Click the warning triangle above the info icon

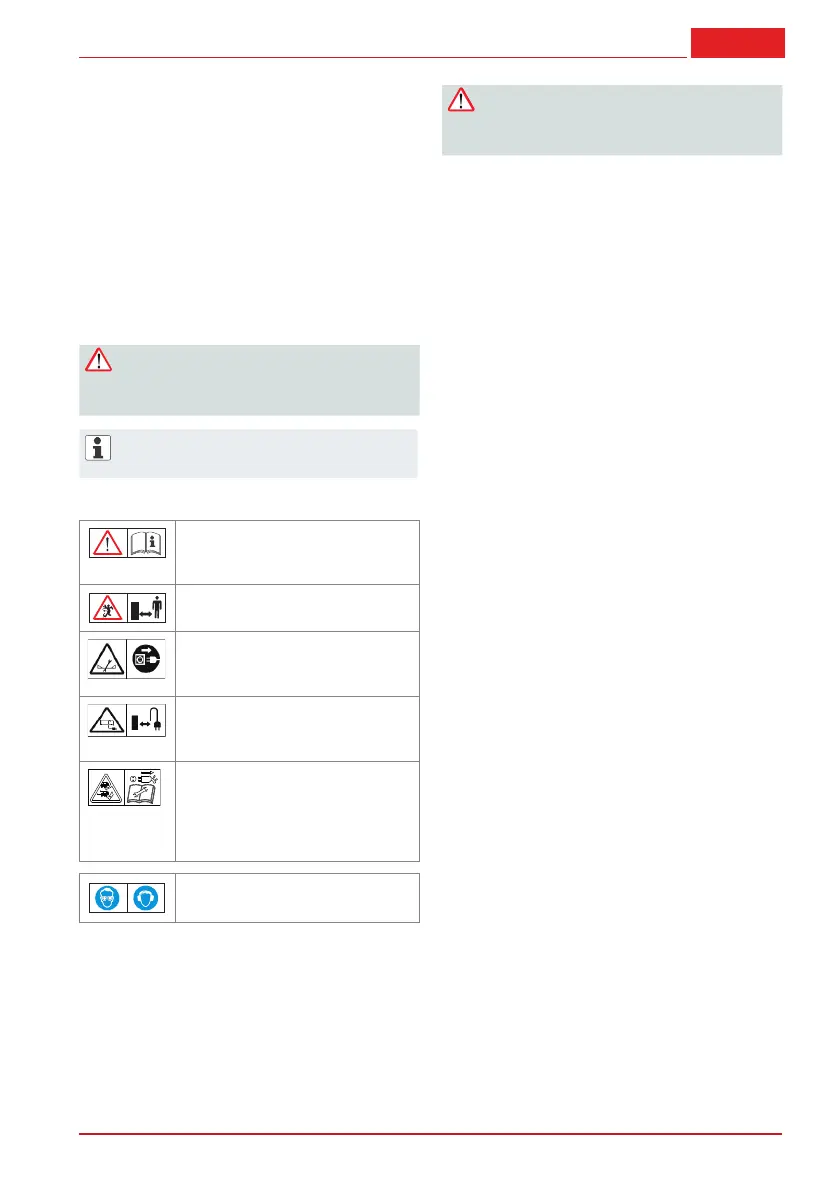point(98,360)
